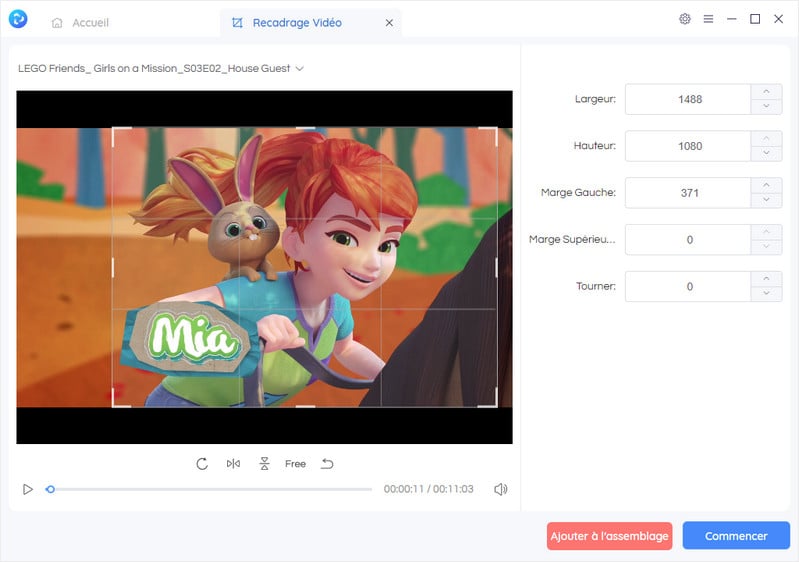Increase Tourner with up arrow

pyautogui.click(x=766, y=279)
